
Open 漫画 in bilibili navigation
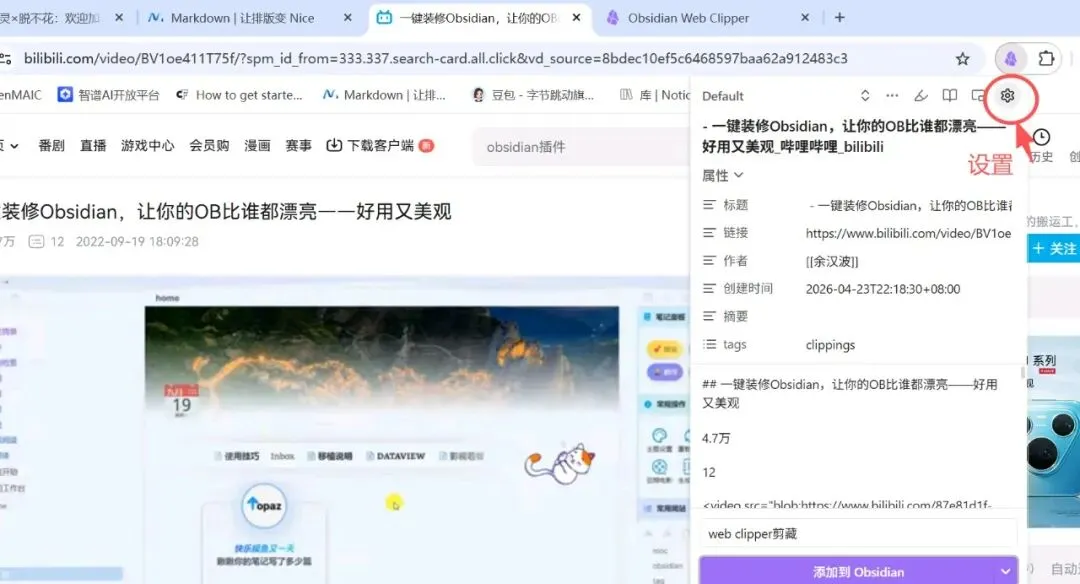tap(257, 145)
